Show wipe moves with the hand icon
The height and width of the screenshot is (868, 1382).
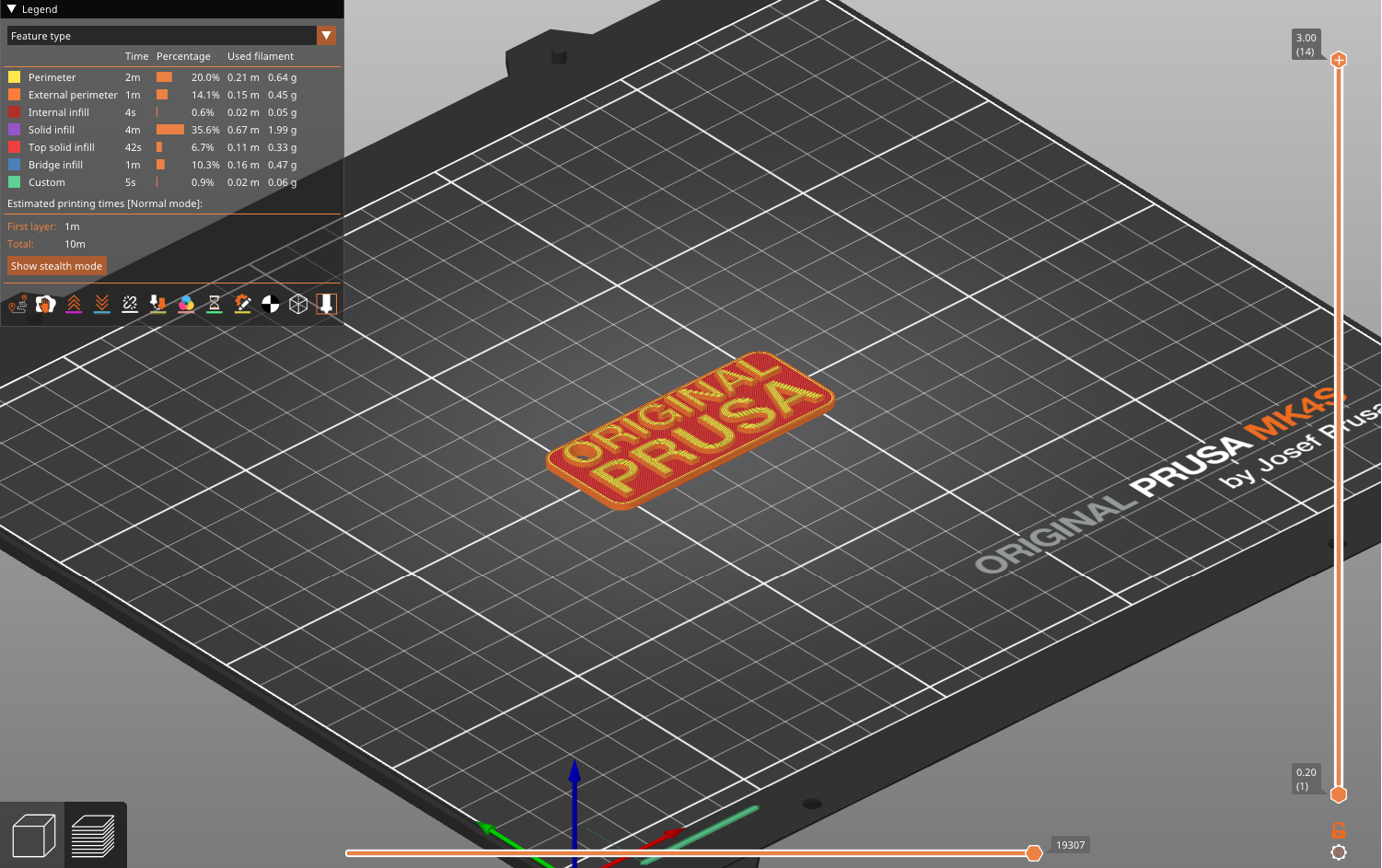click(x=45, y=304)
